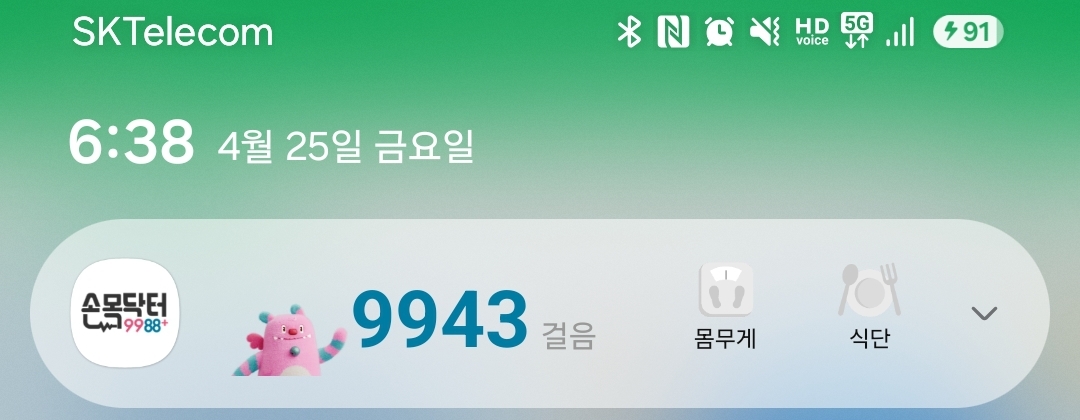Select the 식단 label
1080x420 pixels.
(x=870, y=339)
